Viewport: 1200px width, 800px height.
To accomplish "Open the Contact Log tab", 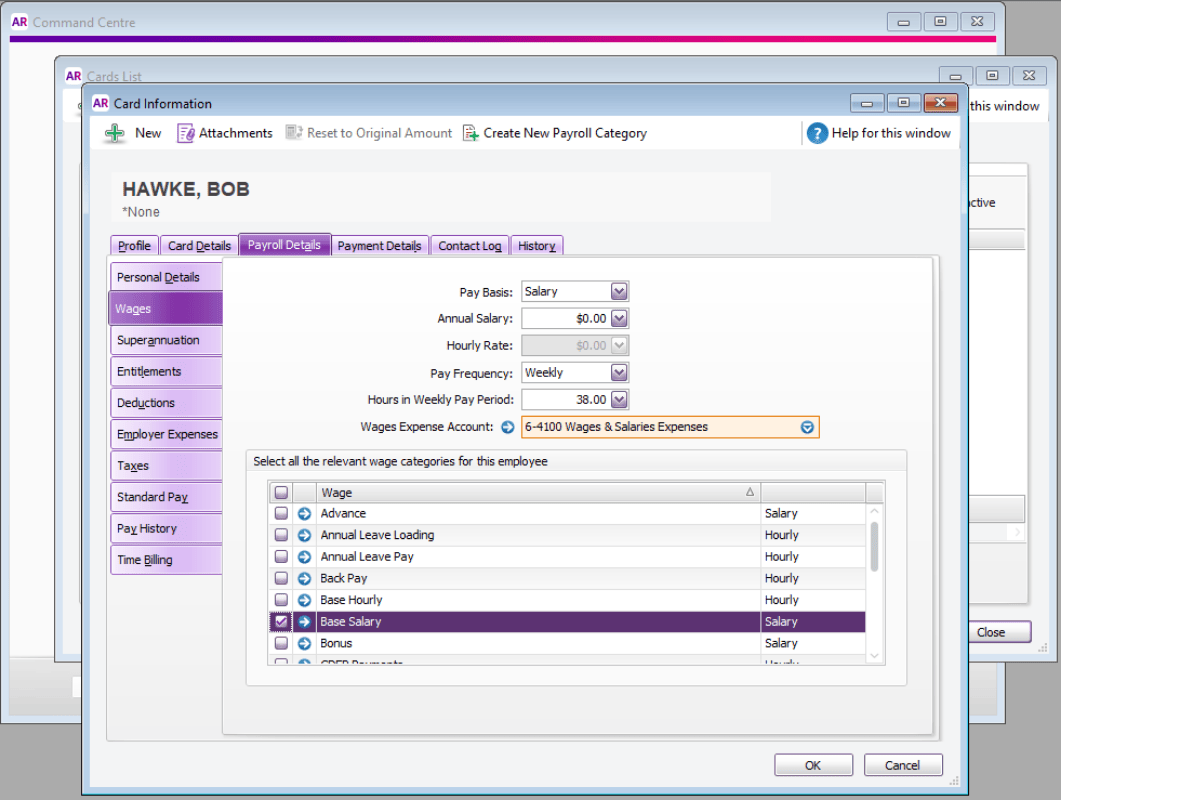I will click(469, 245).
